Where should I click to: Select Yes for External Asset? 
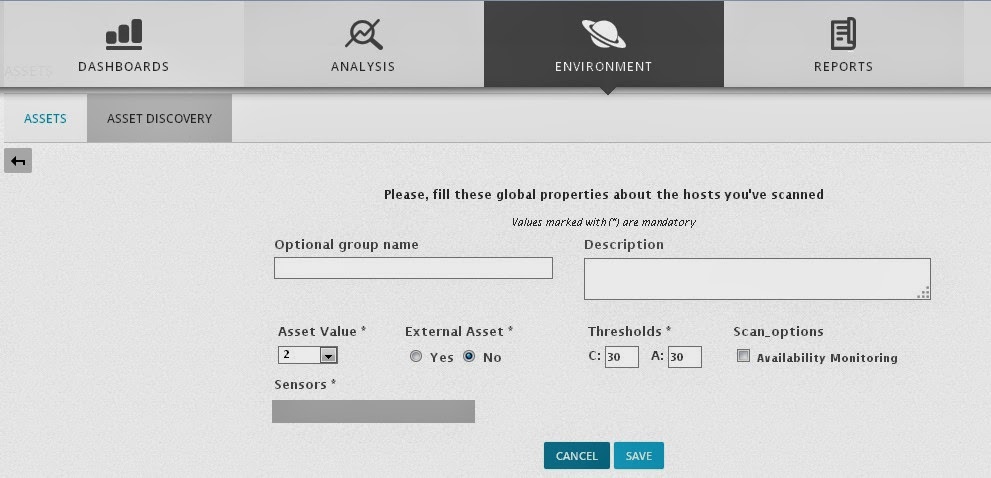click(416, 357)
